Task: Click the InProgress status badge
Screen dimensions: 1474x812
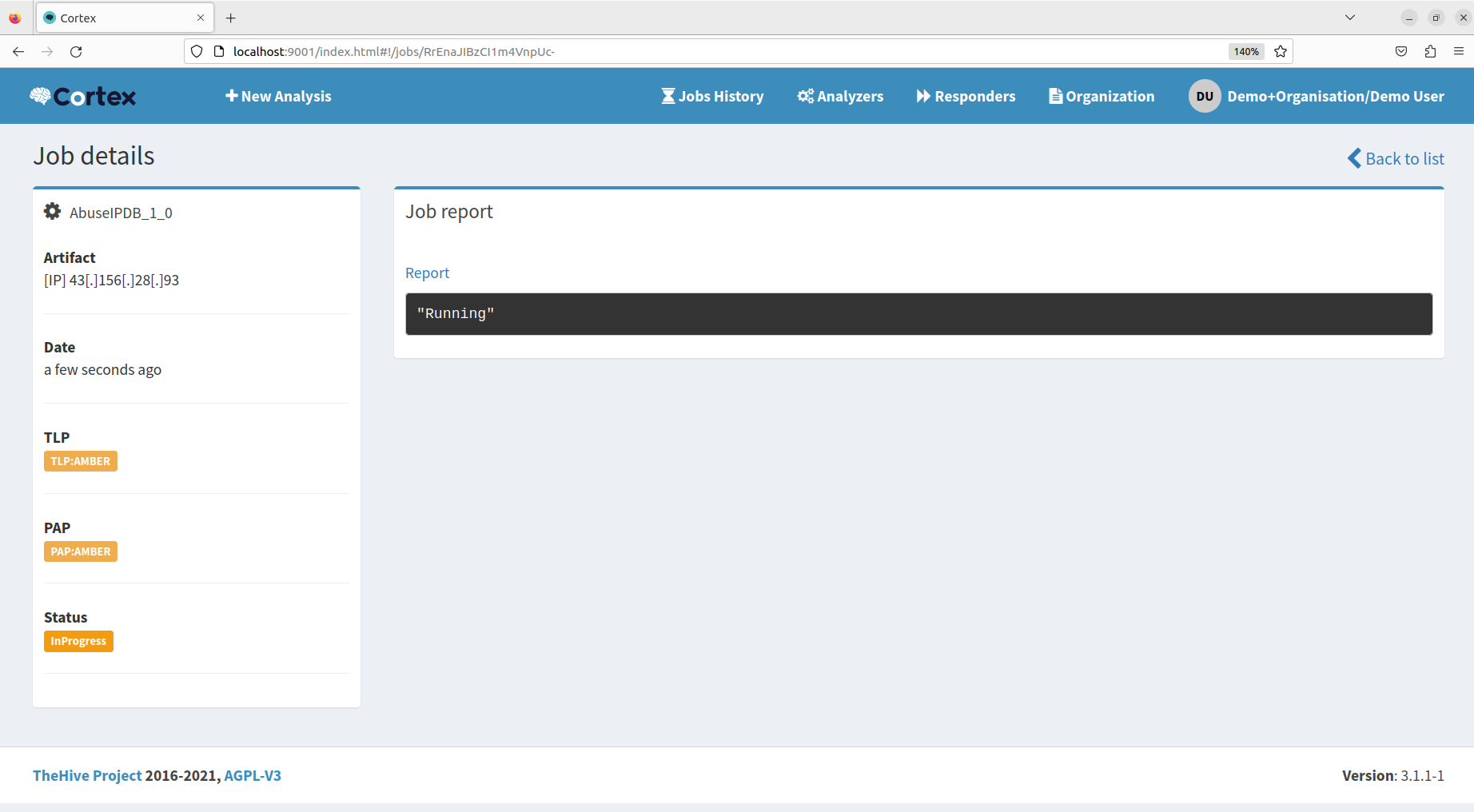Action: point(78,641)
